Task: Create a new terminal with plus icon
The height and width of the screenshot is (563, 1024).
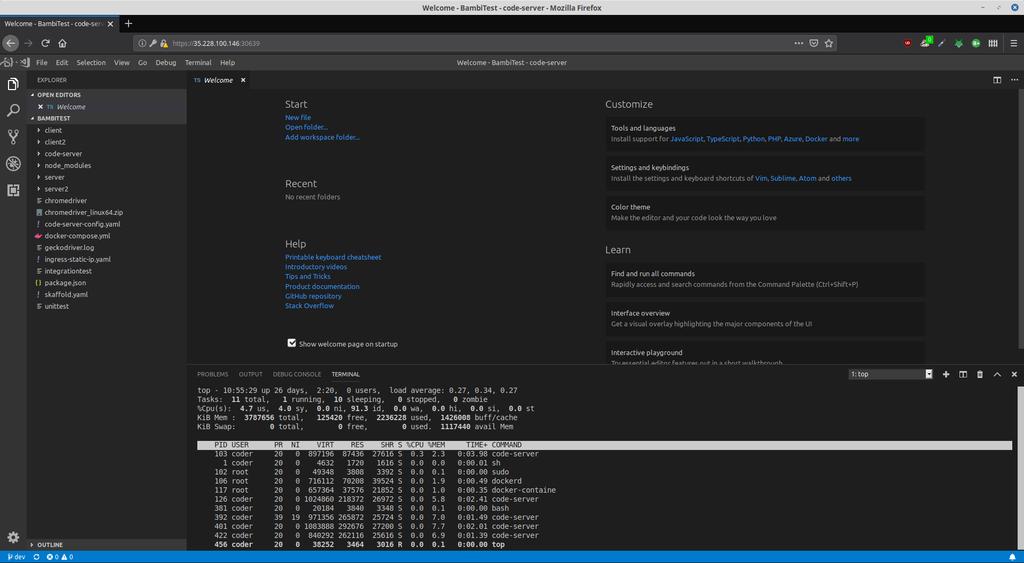Action: pyautogui.click(x=946, y=374)
